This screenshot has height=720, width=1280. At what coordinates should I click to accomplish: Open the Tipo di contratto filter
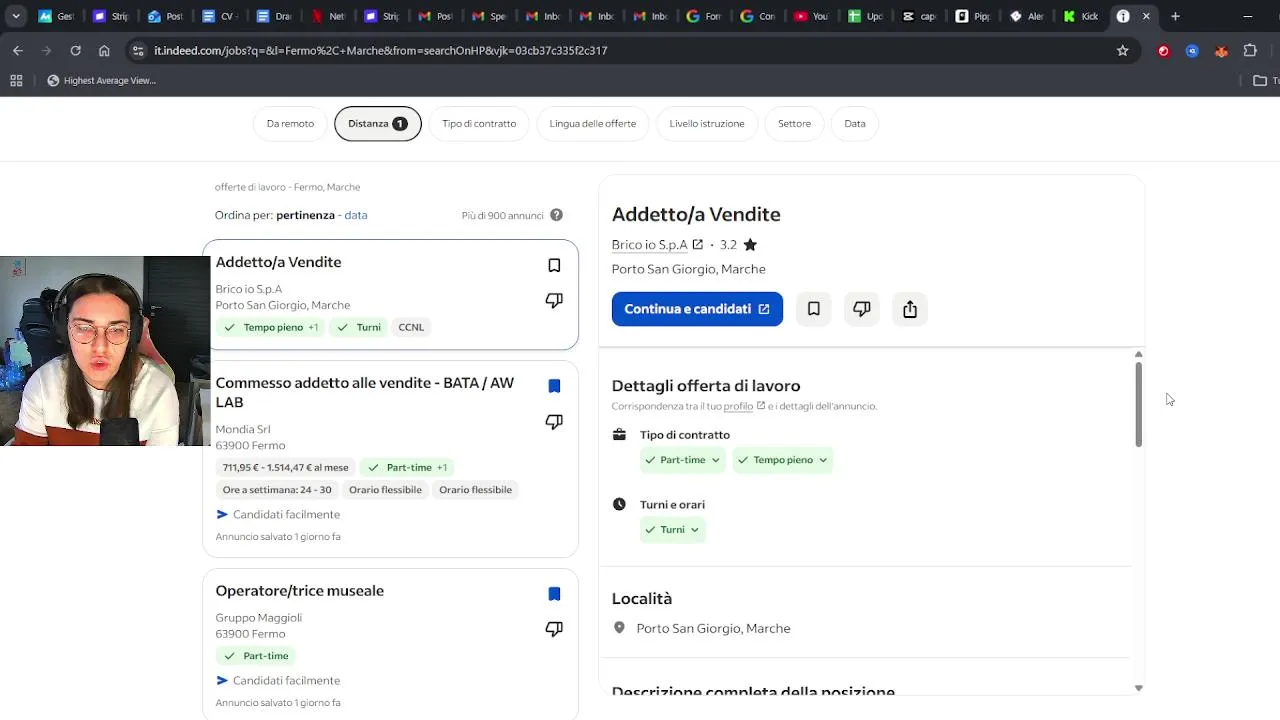(479, 124)
